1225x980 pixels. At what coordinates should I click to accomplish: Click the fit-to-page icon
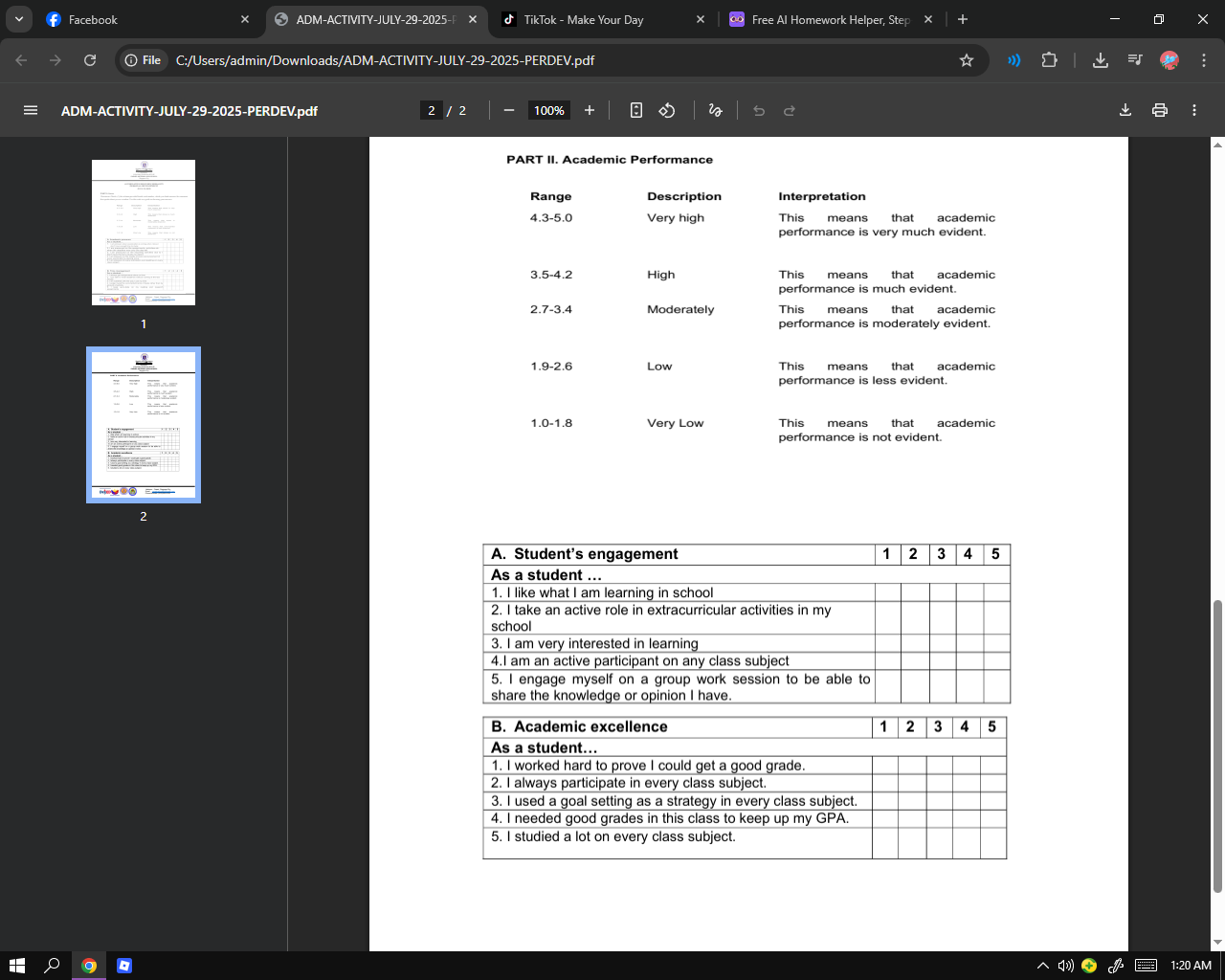coord(635,110)
